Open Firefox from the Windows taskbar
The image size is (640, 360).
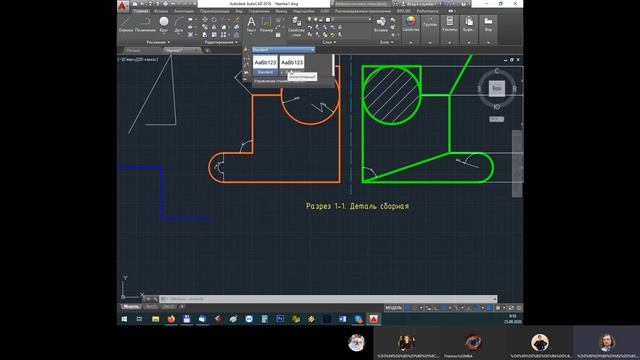click(x=171, y=319)
